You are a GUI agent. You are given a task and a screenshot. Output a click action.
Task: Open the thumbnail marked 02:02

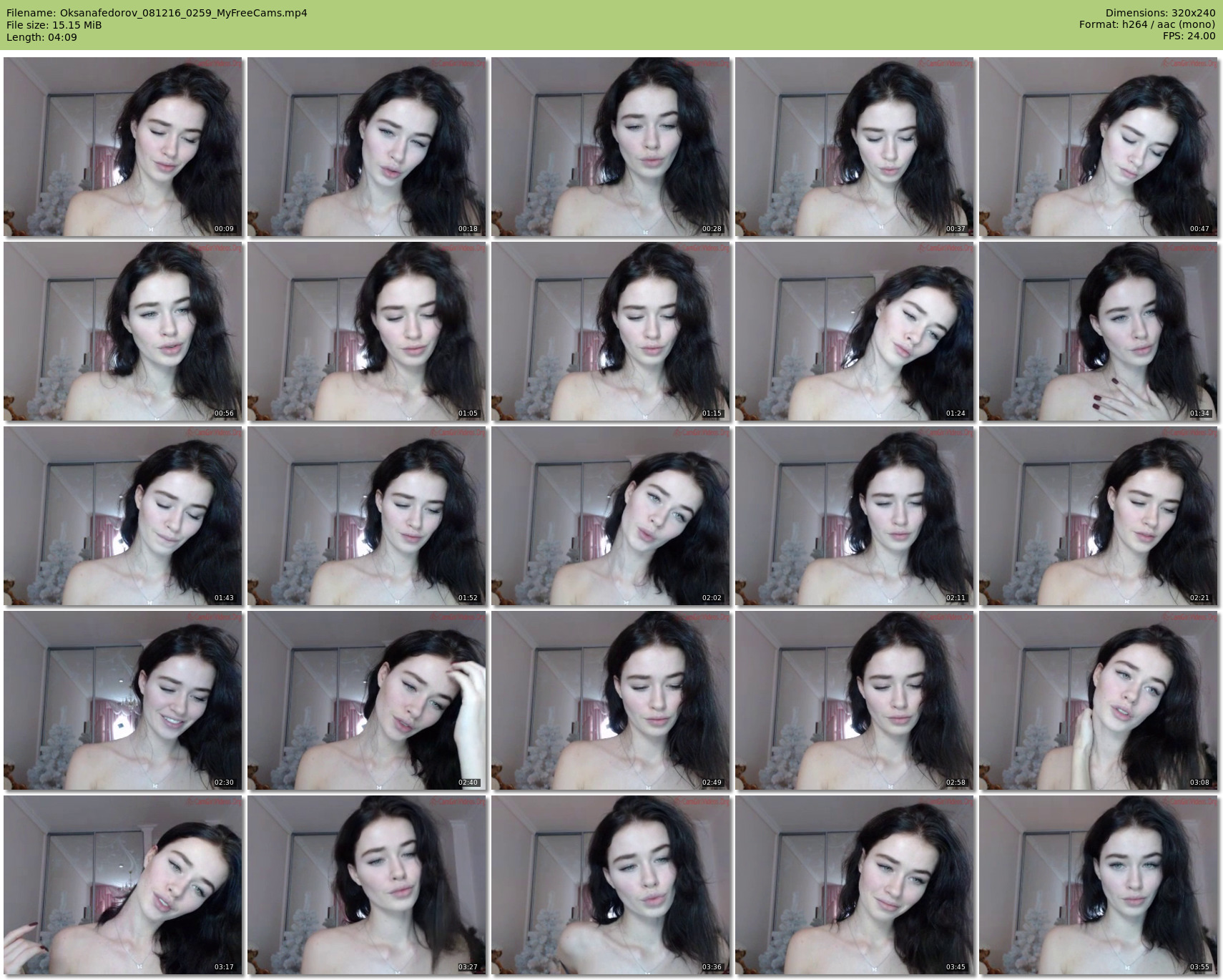pos(611,516)
